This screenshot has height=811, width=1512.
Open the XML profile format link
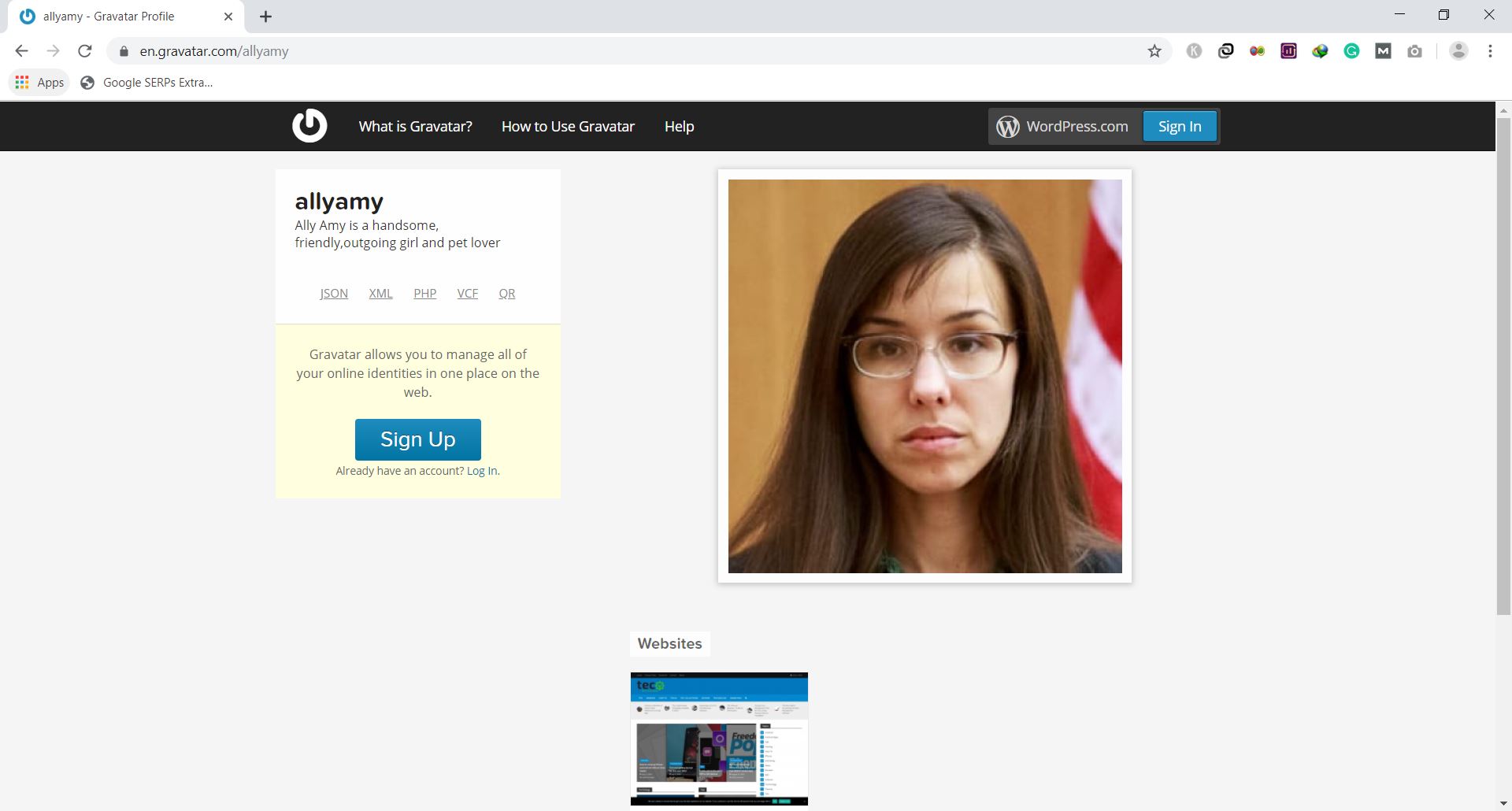coord(380,294)
